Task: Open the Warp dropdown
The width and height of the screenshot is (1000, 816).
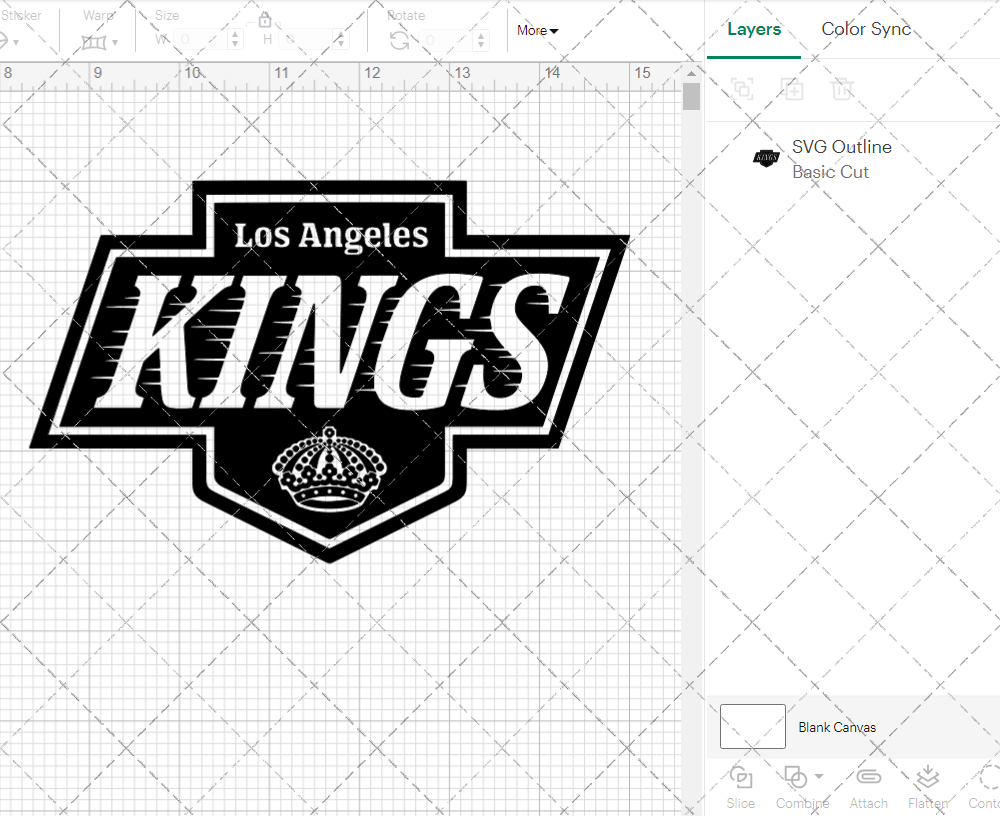Action: click(100, 41)
